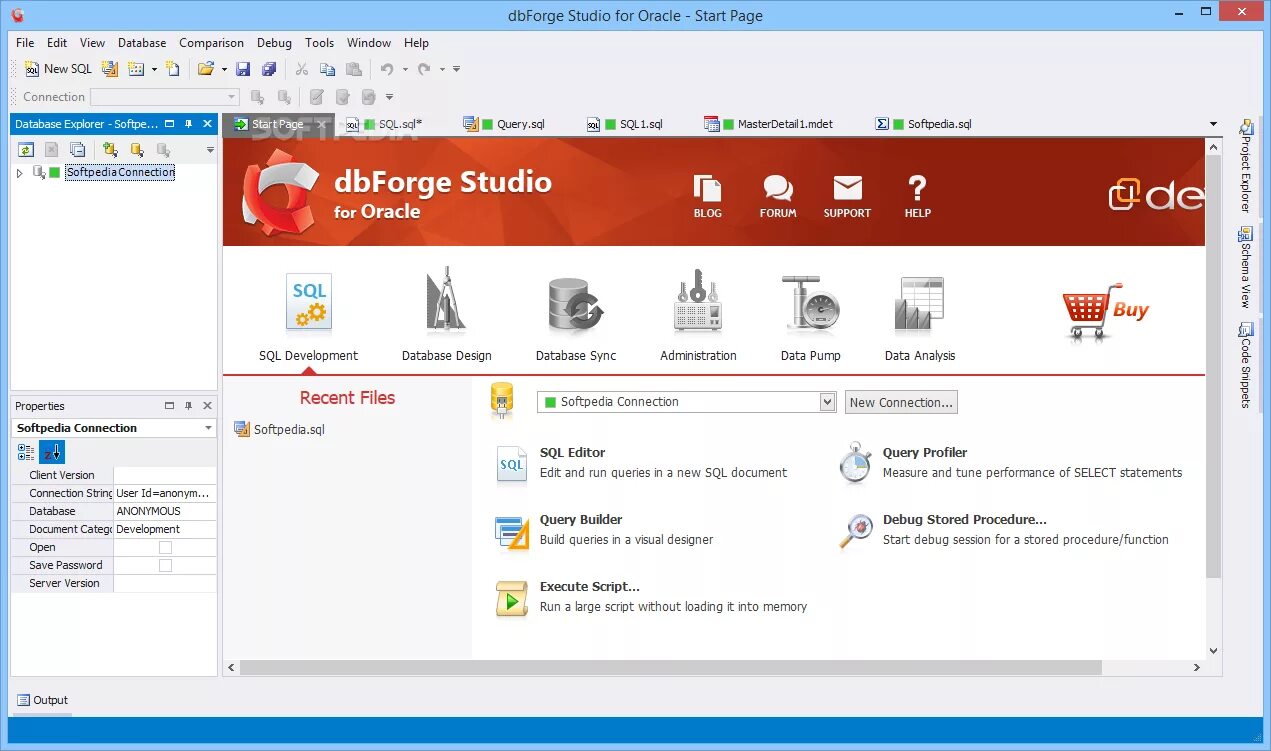Click the New SQL toolbar button

[58, 69]
